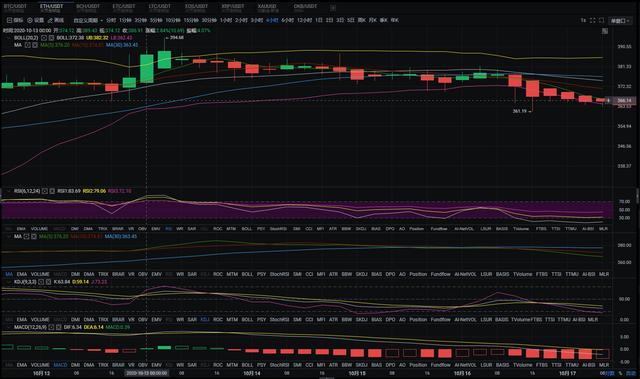Select the ETH/USDT pair tab
The image size is (640, 379).
[x=52, y=7]
